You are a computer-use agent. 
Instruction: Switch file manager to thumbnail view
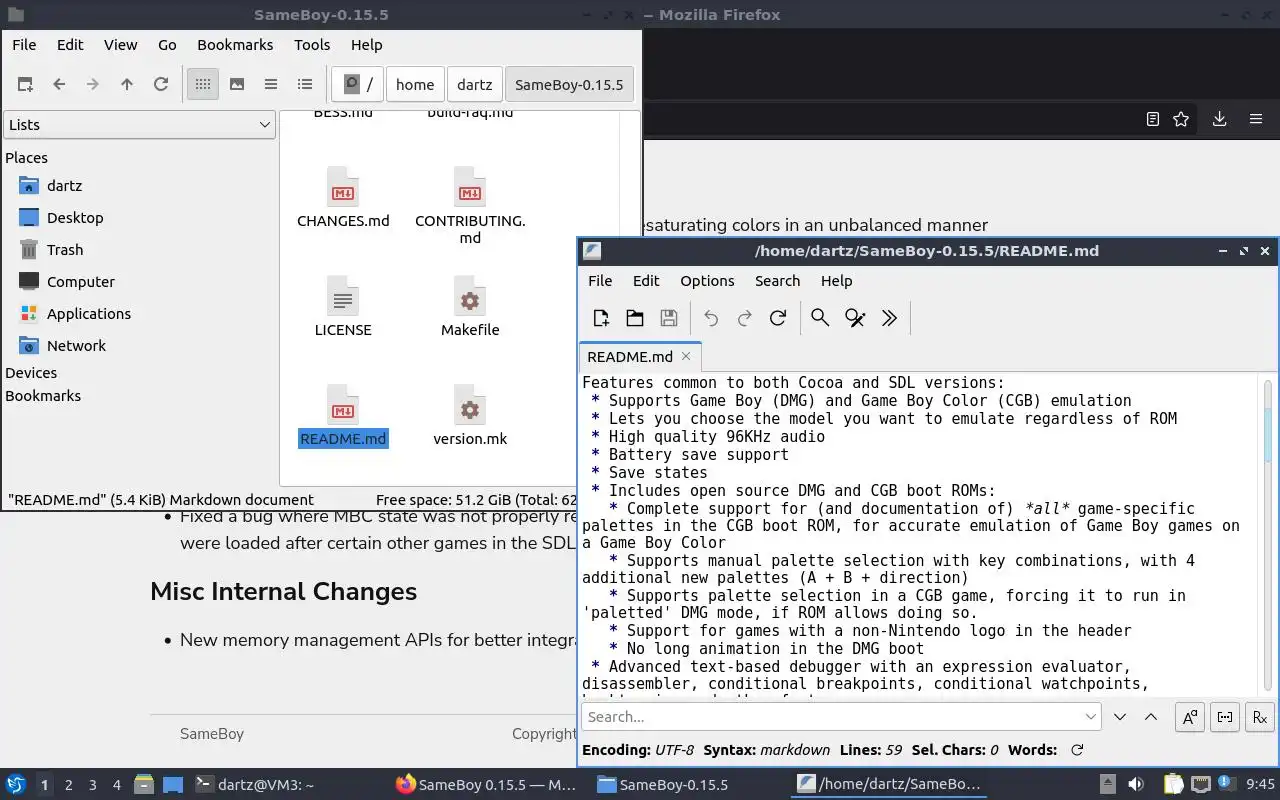pyautogui.click(x=237, y=85)
